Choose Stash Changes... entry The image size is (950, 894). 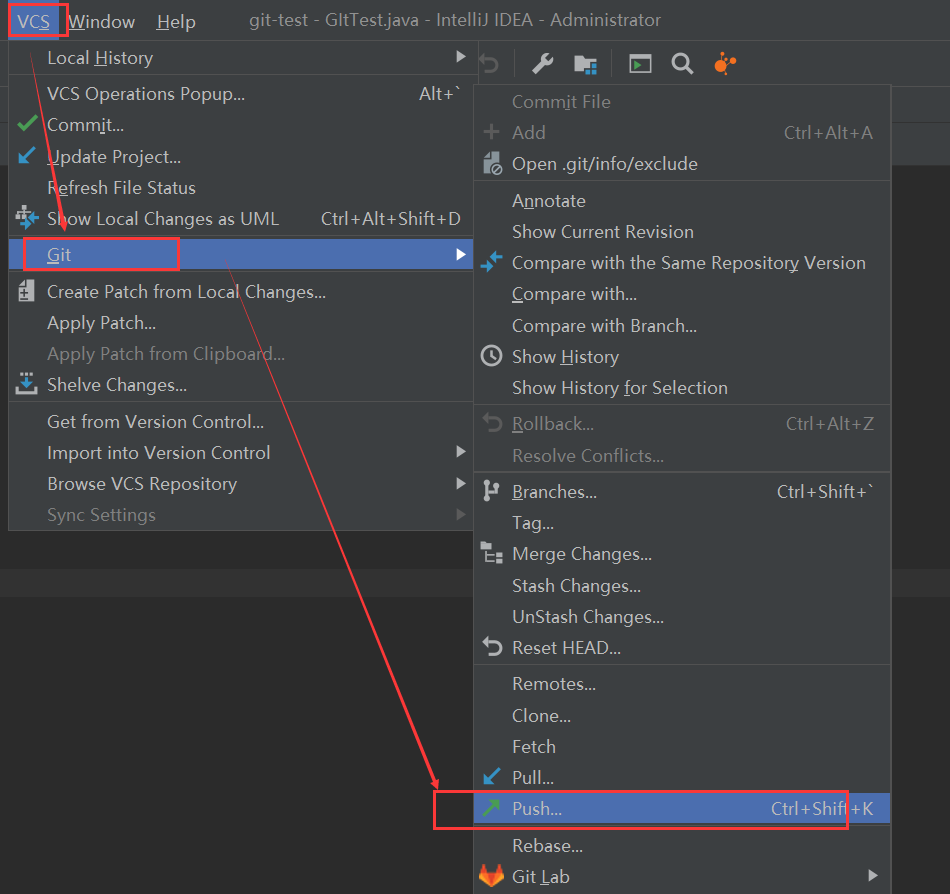coord(682,586)
